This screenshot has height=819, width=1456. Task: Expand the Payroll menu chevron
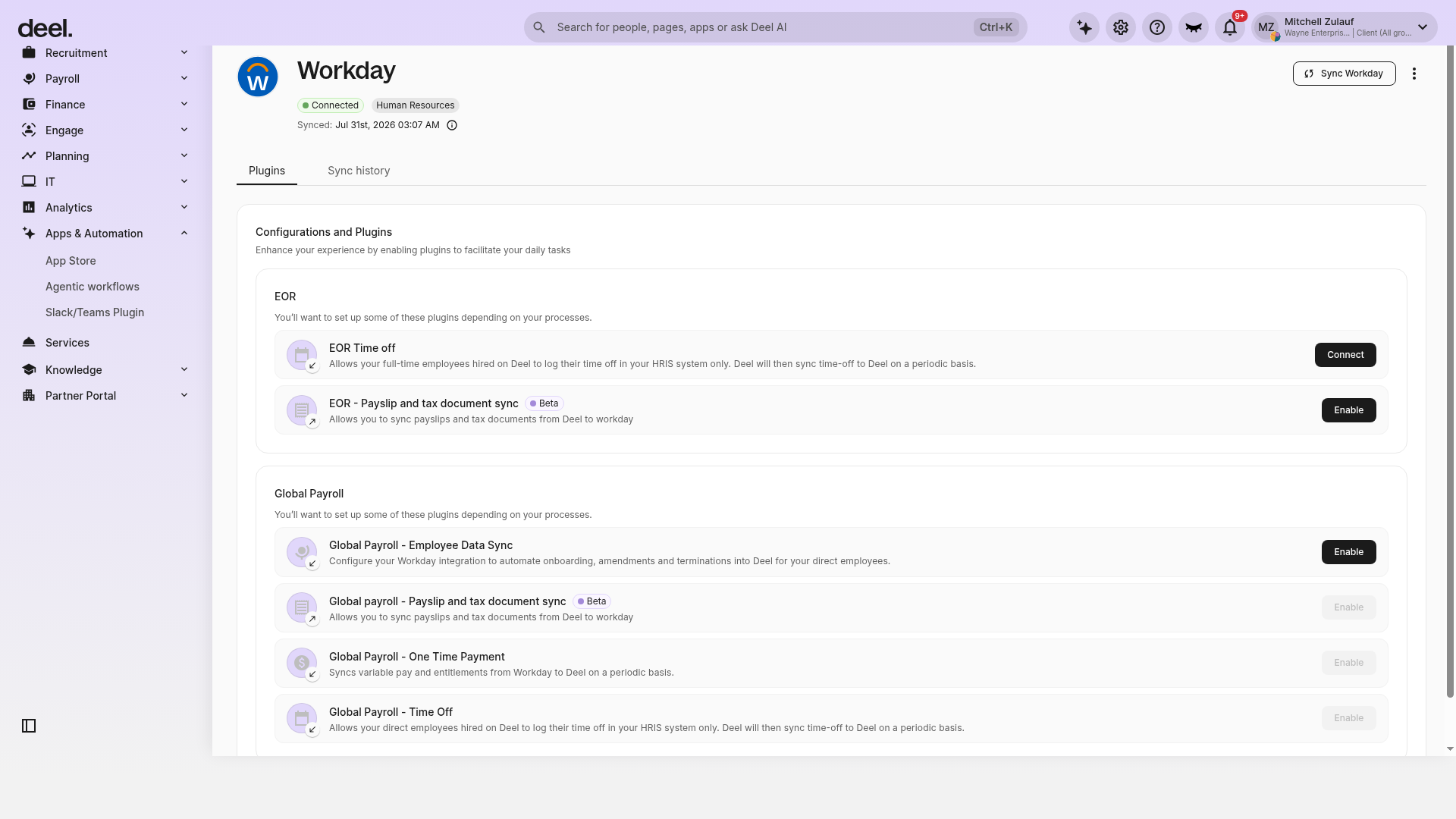[184, 78]
